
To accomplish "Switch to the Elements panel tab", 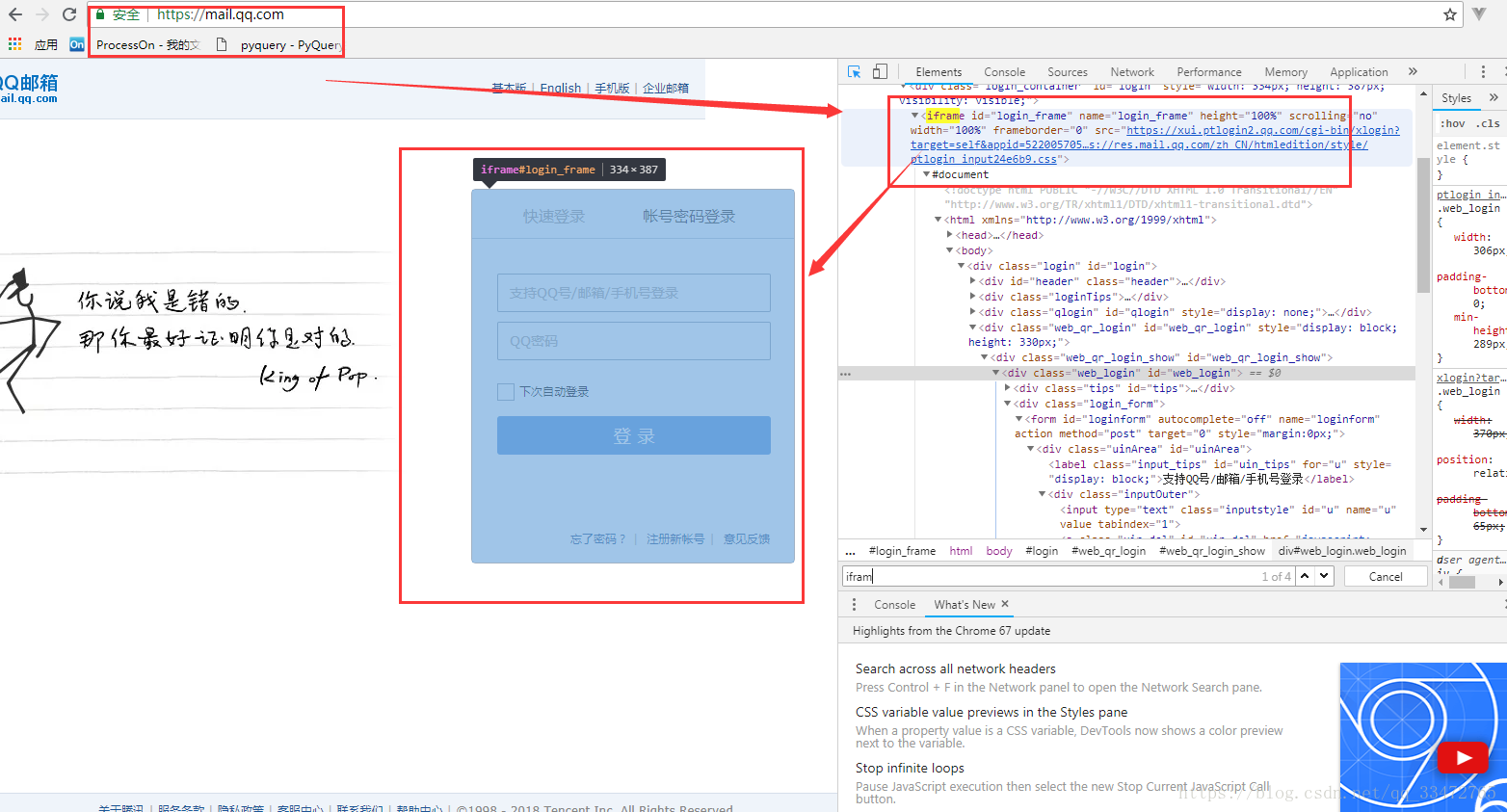I will point(939,72).
